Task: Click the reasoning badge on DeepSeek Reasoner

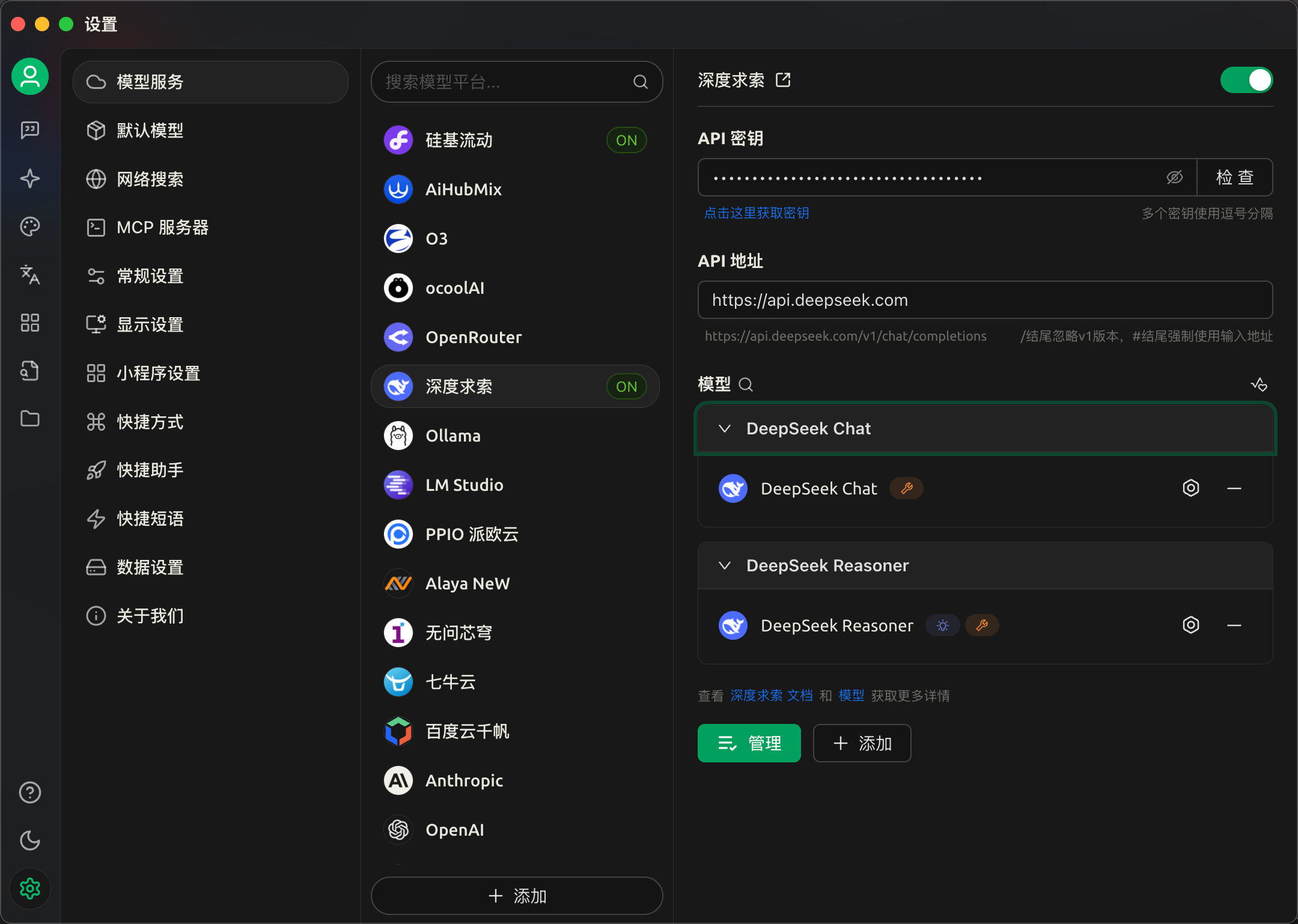Action: [943, 625]
